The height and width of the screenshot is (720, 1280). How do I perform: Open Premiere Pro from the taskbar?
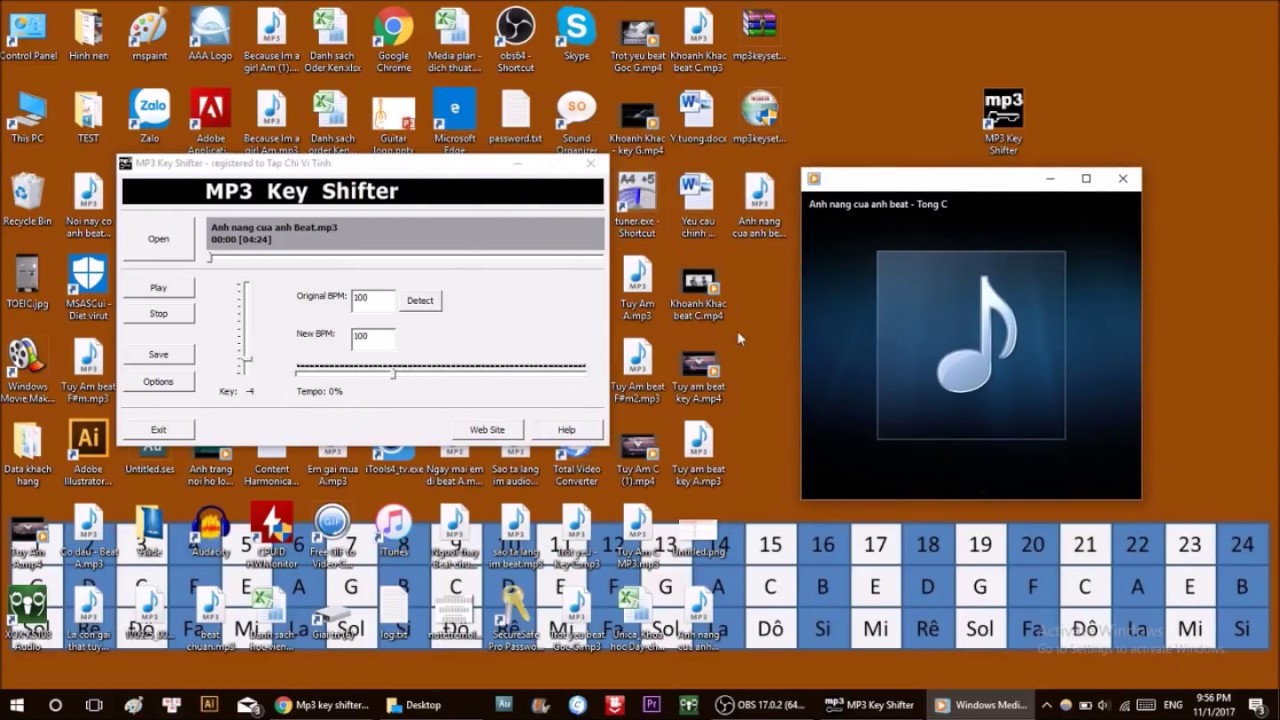652,705
